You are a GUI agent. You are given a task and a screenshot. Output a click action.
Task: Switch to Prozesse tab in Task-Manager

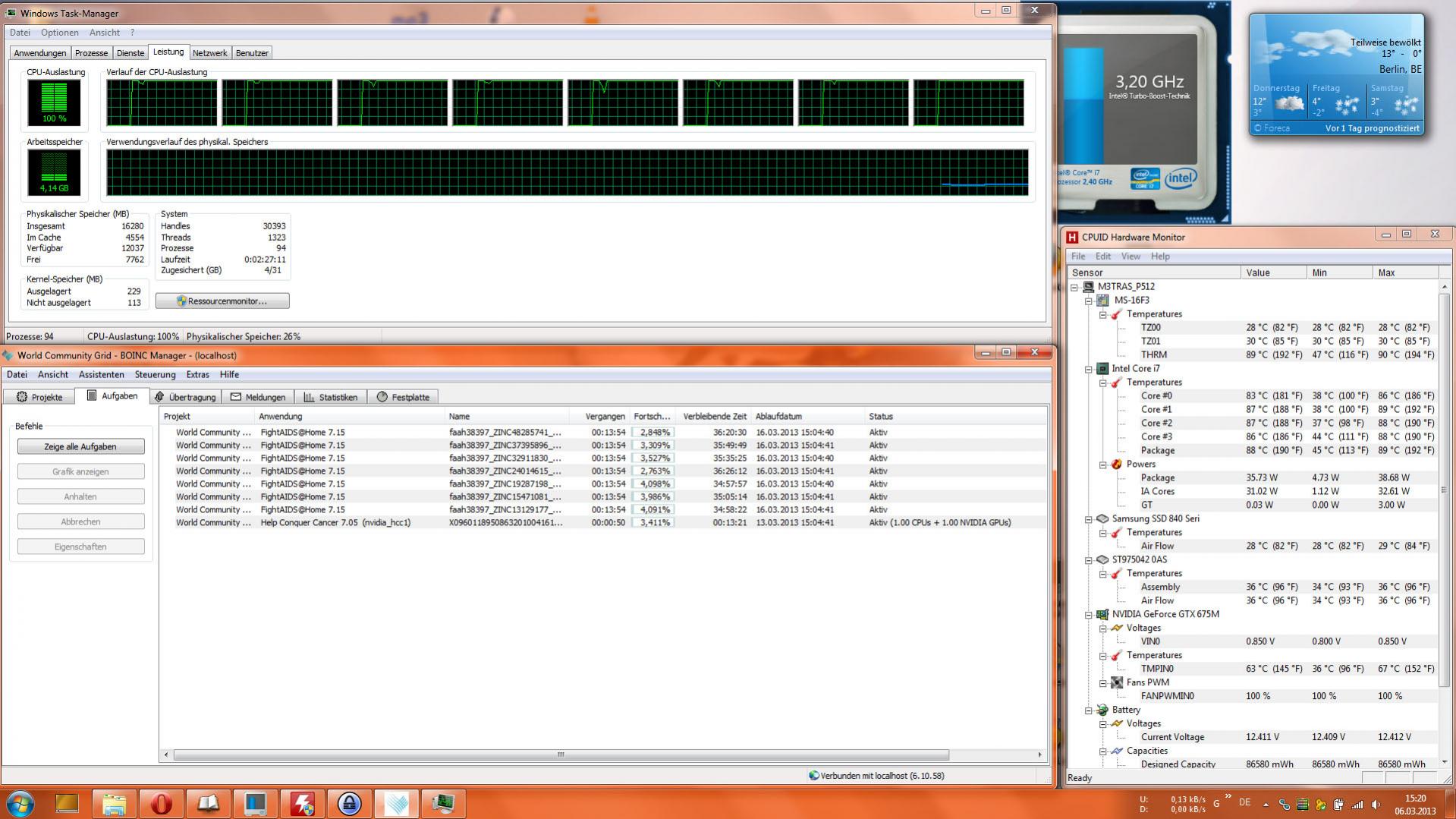click(x=91, y=53)
